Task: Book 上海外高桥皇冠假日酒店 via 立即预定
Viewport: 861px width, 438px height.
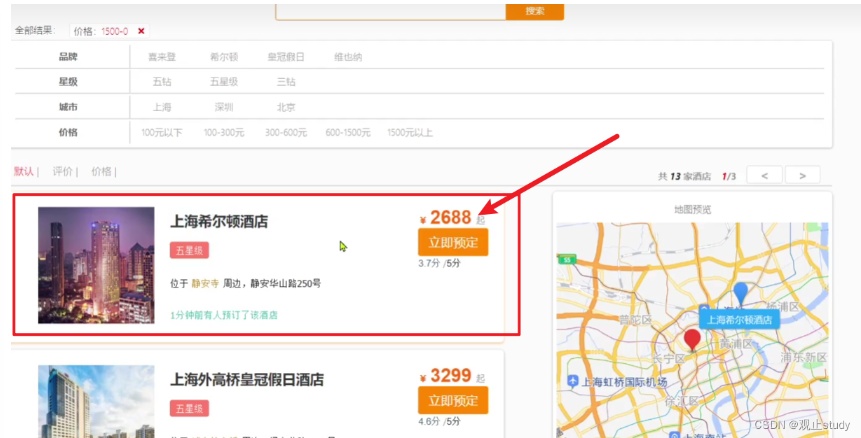Action: 453,401
